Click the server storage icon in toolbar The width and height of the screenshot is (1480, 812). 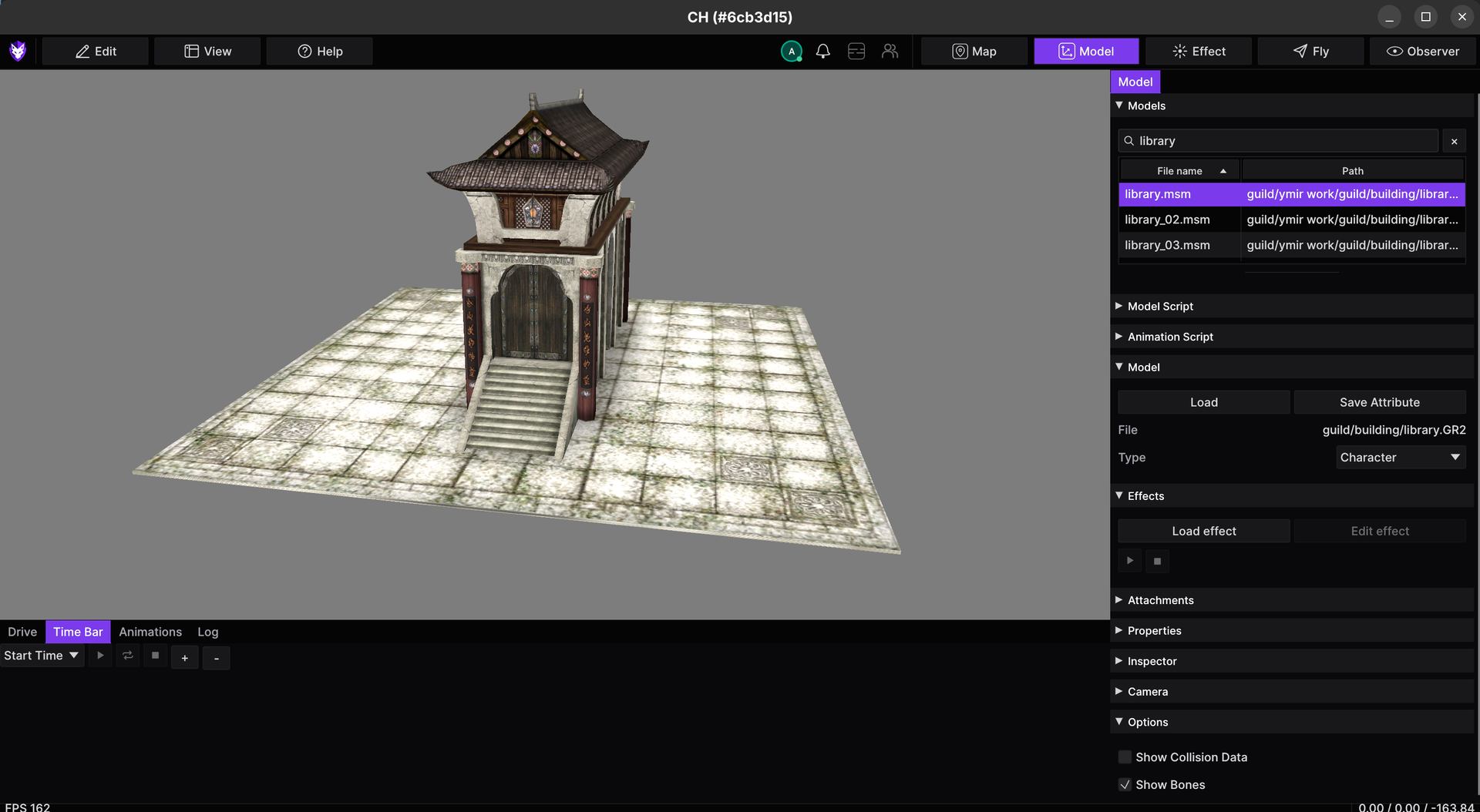(856, 52)
